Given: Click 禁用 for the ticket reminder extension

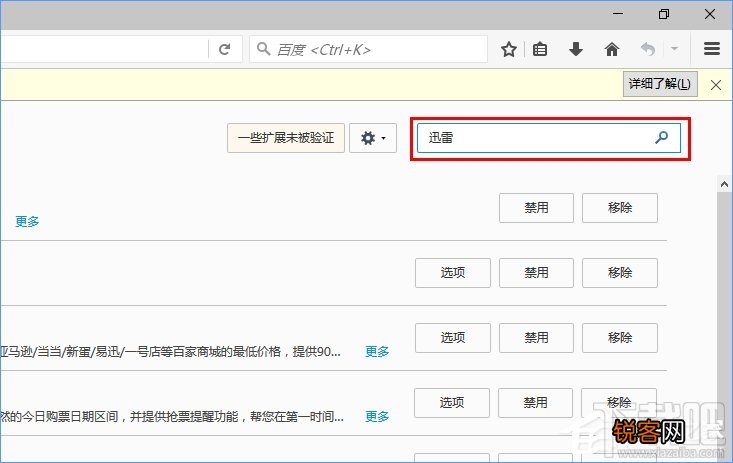Looking at the screenshot, I should coord(535,403).
